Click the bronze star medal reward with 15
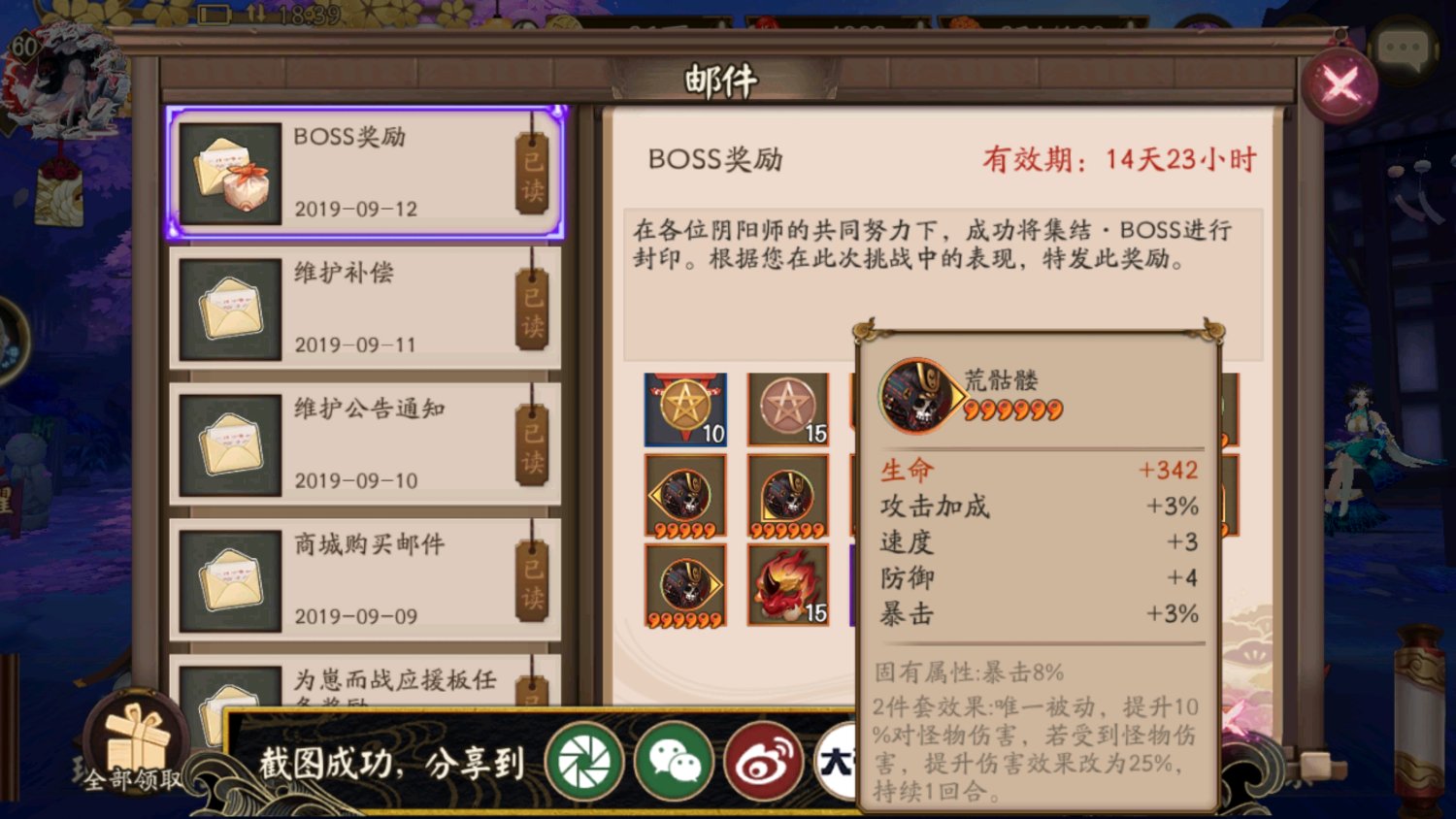 (788, 409)
